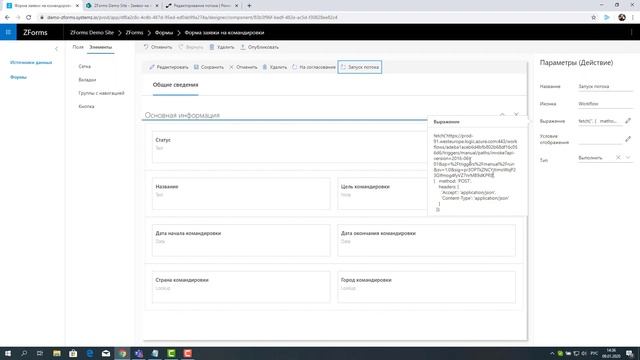Screen dimensions: 640x360
Task: Click the Отменить X icon in form toolbar
Action: pyautogui.click(x=231, y=67)
